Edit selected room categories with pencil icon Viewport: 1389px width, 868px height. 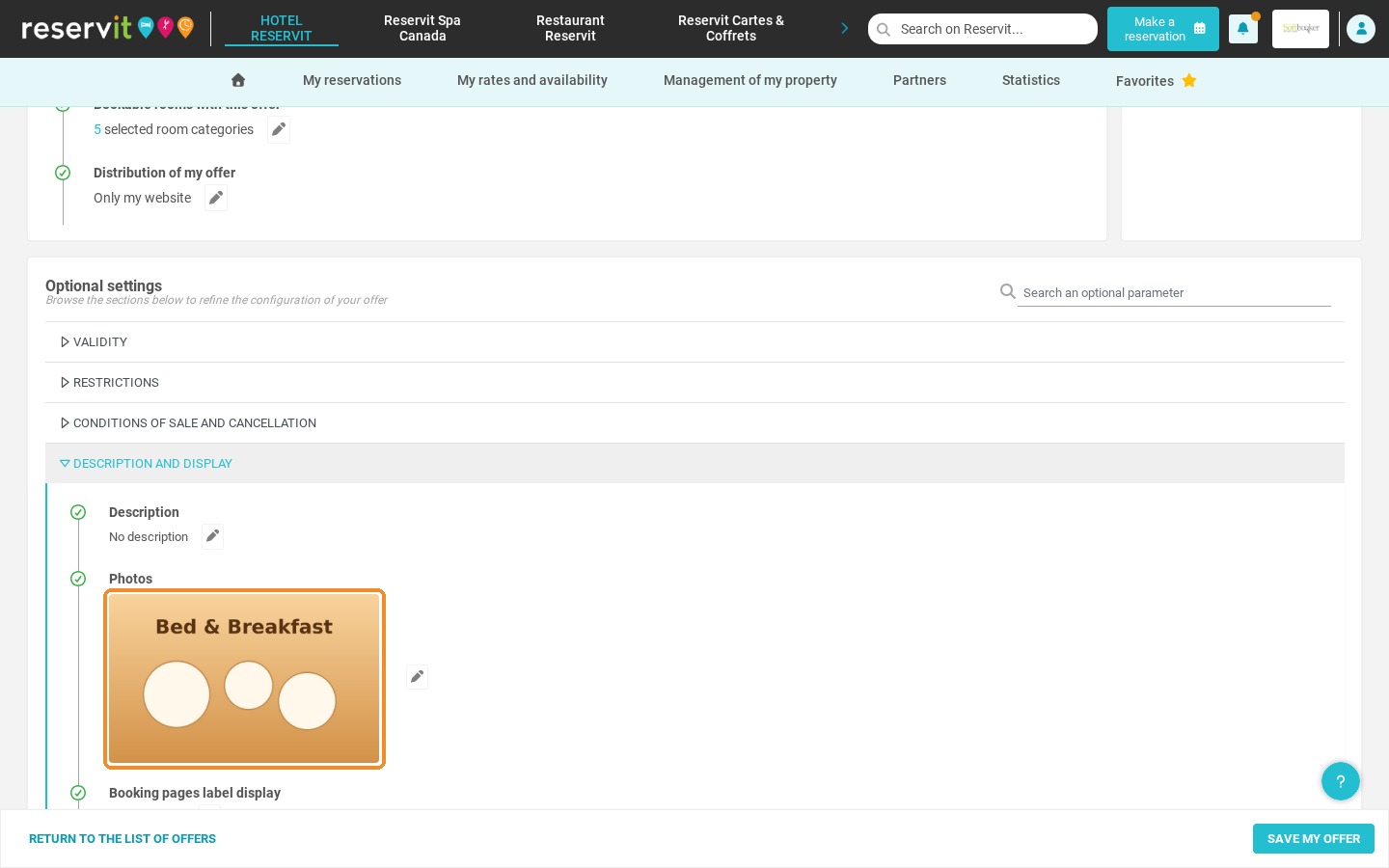click(279, 129)
